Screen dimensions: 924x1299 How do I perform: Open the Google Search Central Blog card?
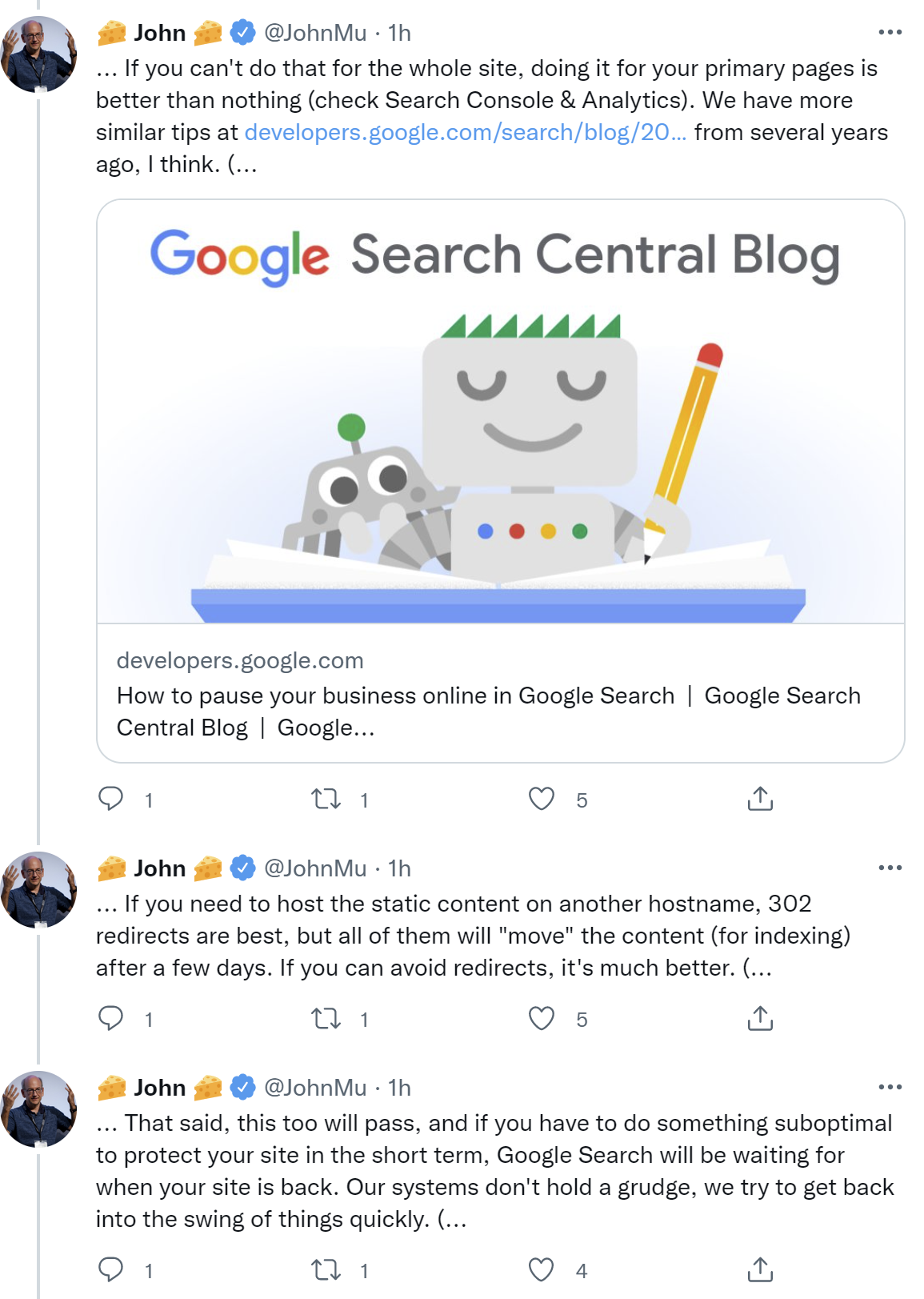(489, 695)
